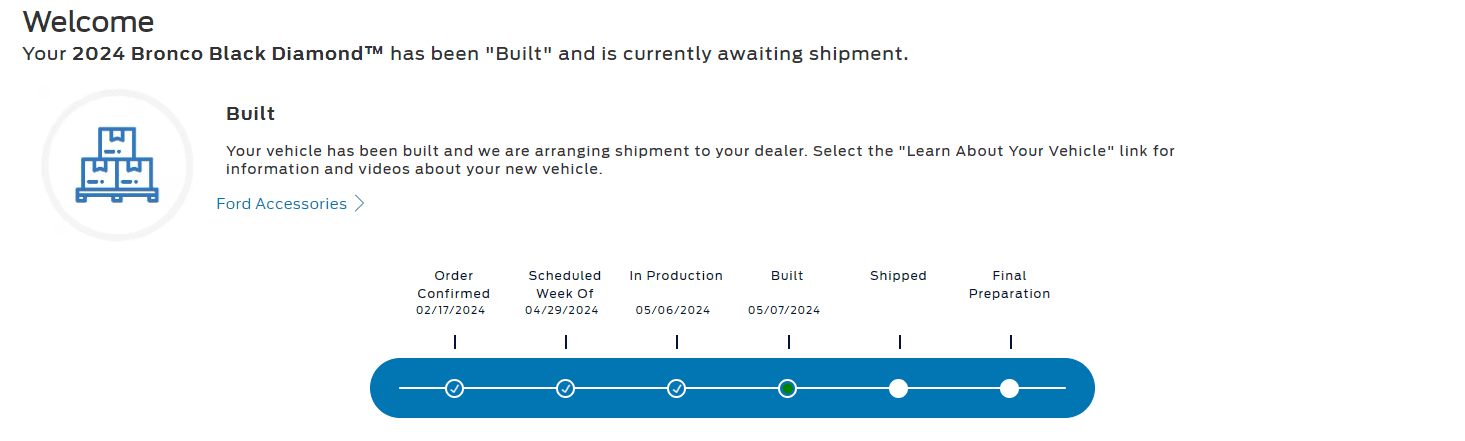
Task: Select the Order Confirmed checkmark circle
Action: pyautogui.click(x=454, y=388)
